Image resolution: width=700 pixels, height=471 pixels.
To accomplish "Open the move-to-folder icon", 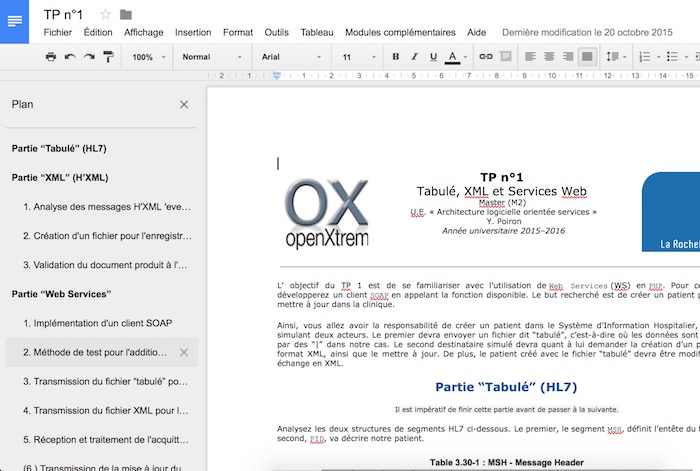I will pyautogui.click(x=125, y=14).
